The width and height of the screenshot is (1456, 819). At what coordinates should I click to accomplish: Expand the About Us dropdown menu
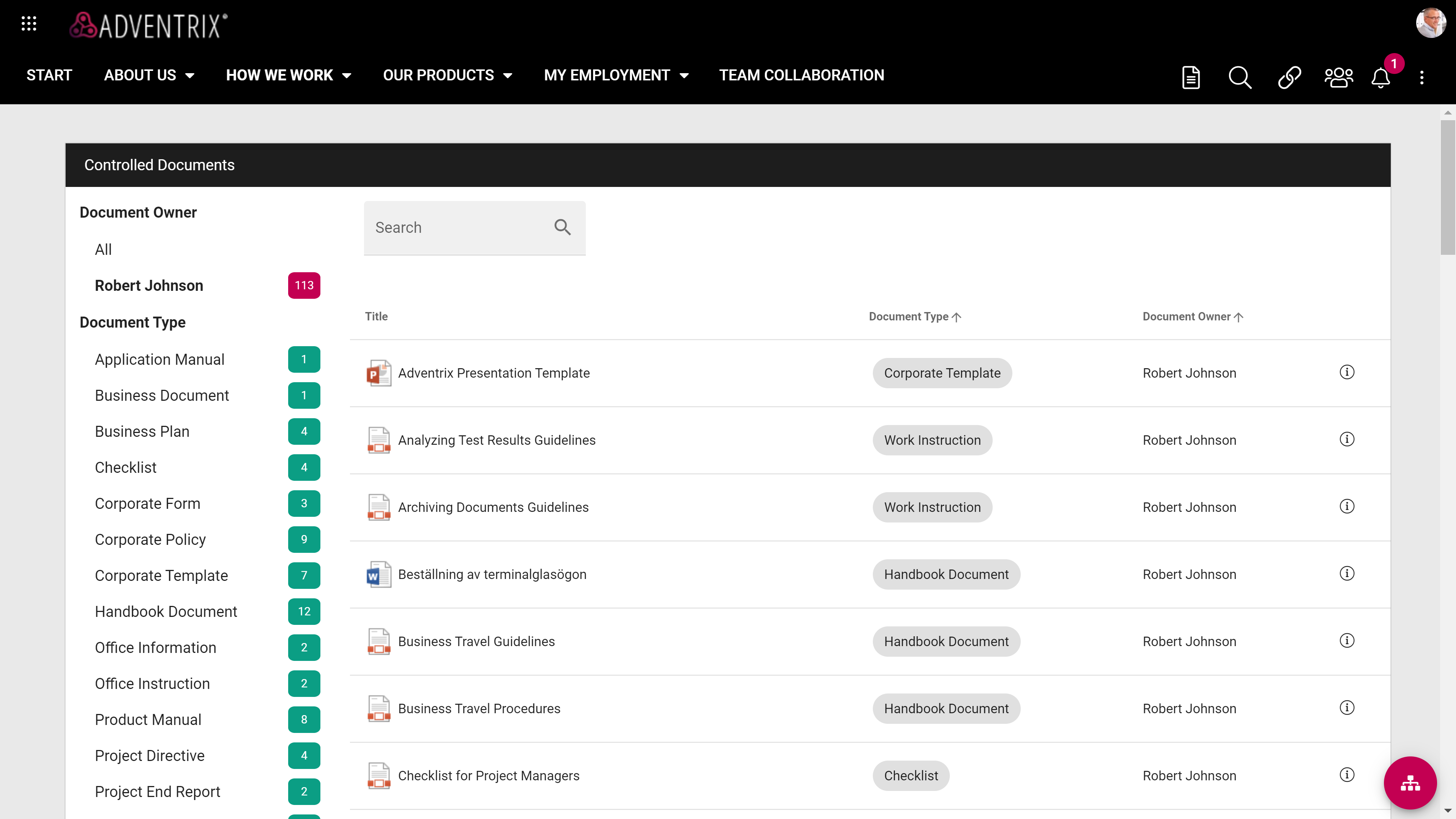(x=149, y=75)
